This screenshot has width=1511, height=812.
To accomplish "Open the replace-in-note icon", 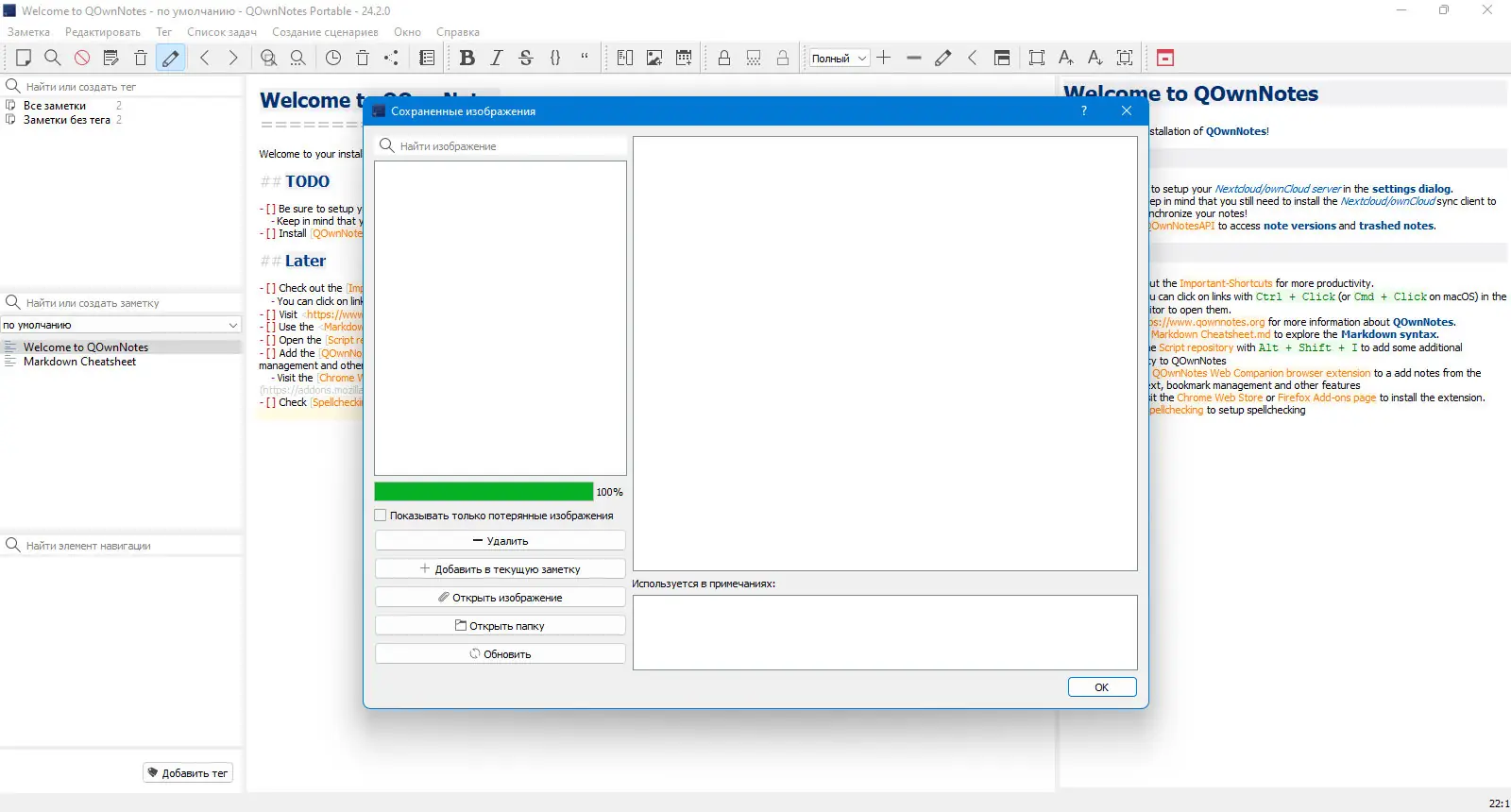I will (x=298, y=58).
